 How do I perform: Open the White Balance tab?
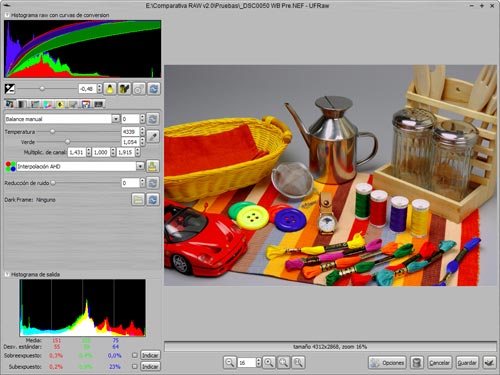pyautogui.click(x=10, y=104)
